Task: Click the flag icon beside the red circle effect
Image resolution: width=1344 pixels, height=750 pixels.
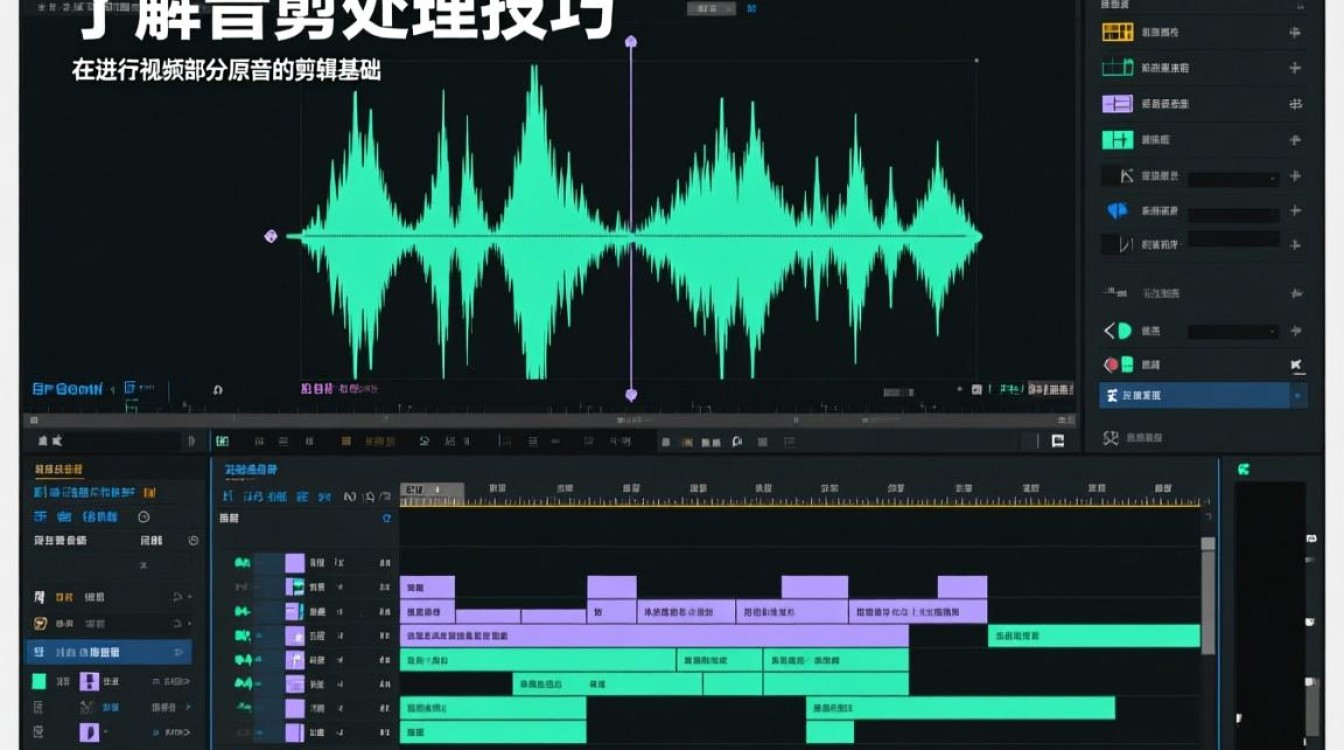Action: pos(1296,365)
